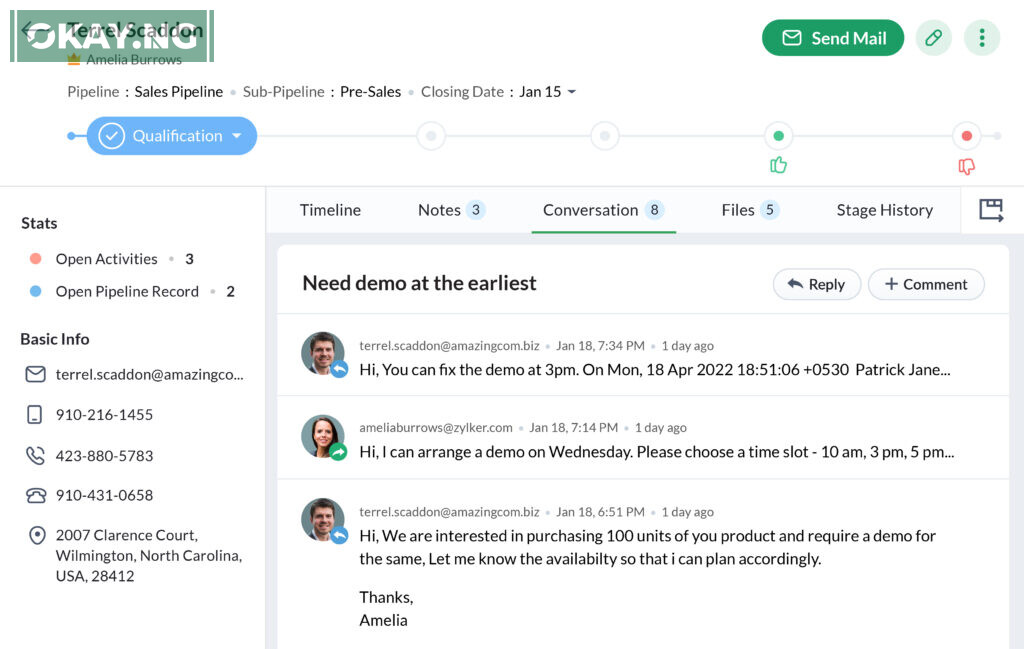The height and width of the screenshot is (649, 1024).
Task: Select the second pipeline stage circle
Action: point(431,136)
